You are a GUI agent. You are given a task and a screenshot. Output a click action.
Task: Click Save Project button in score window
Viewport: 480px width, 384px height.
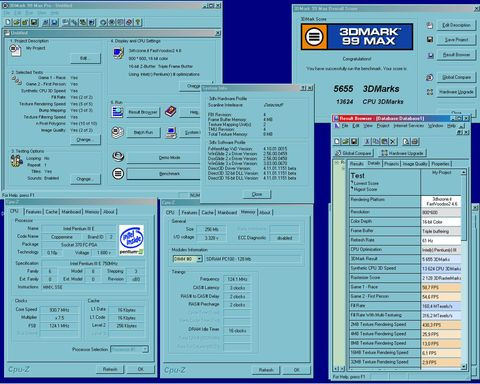[x=456, y=40]
